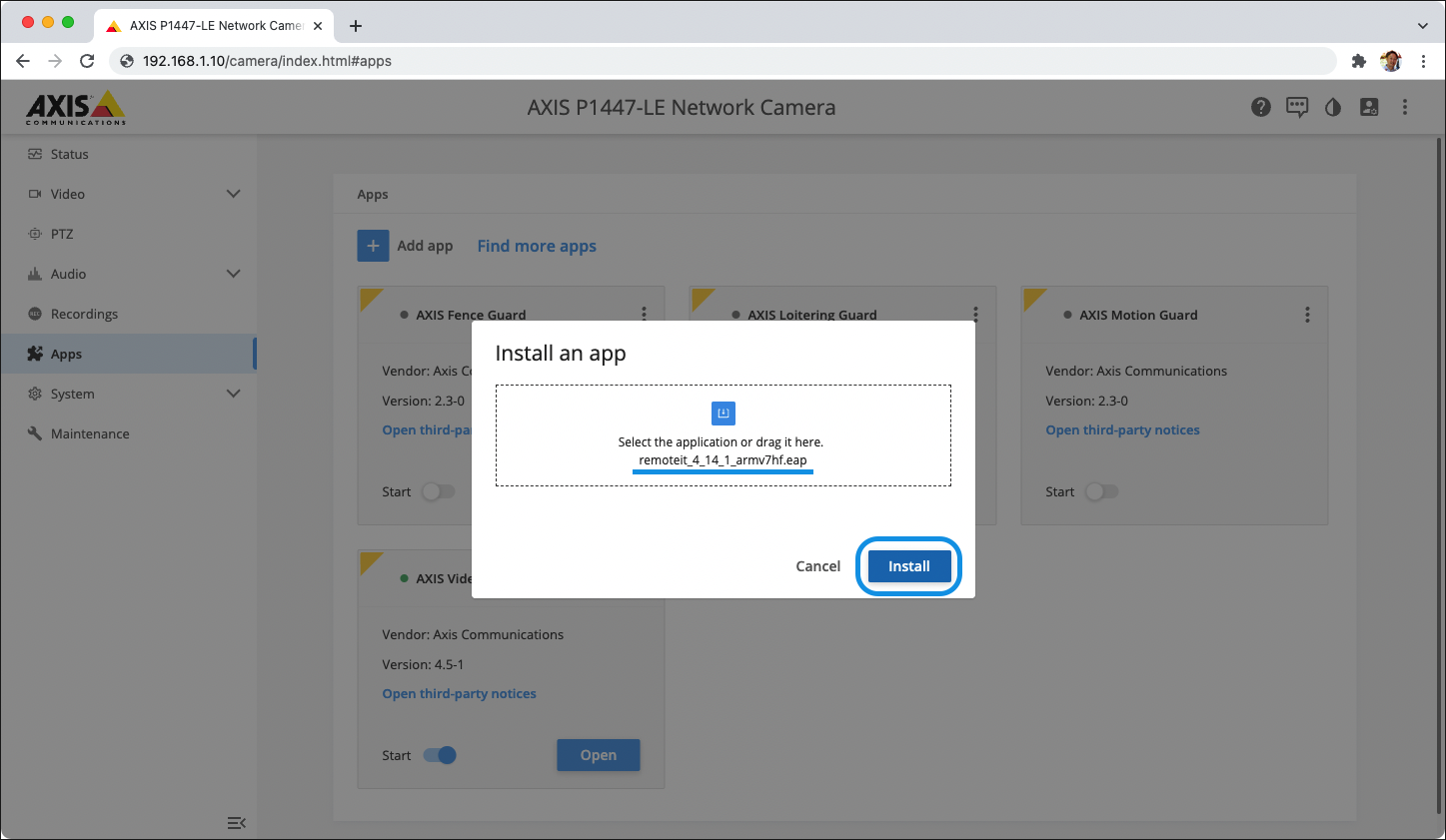
Task: Click the browser back arrow
Action: (23, 61)
